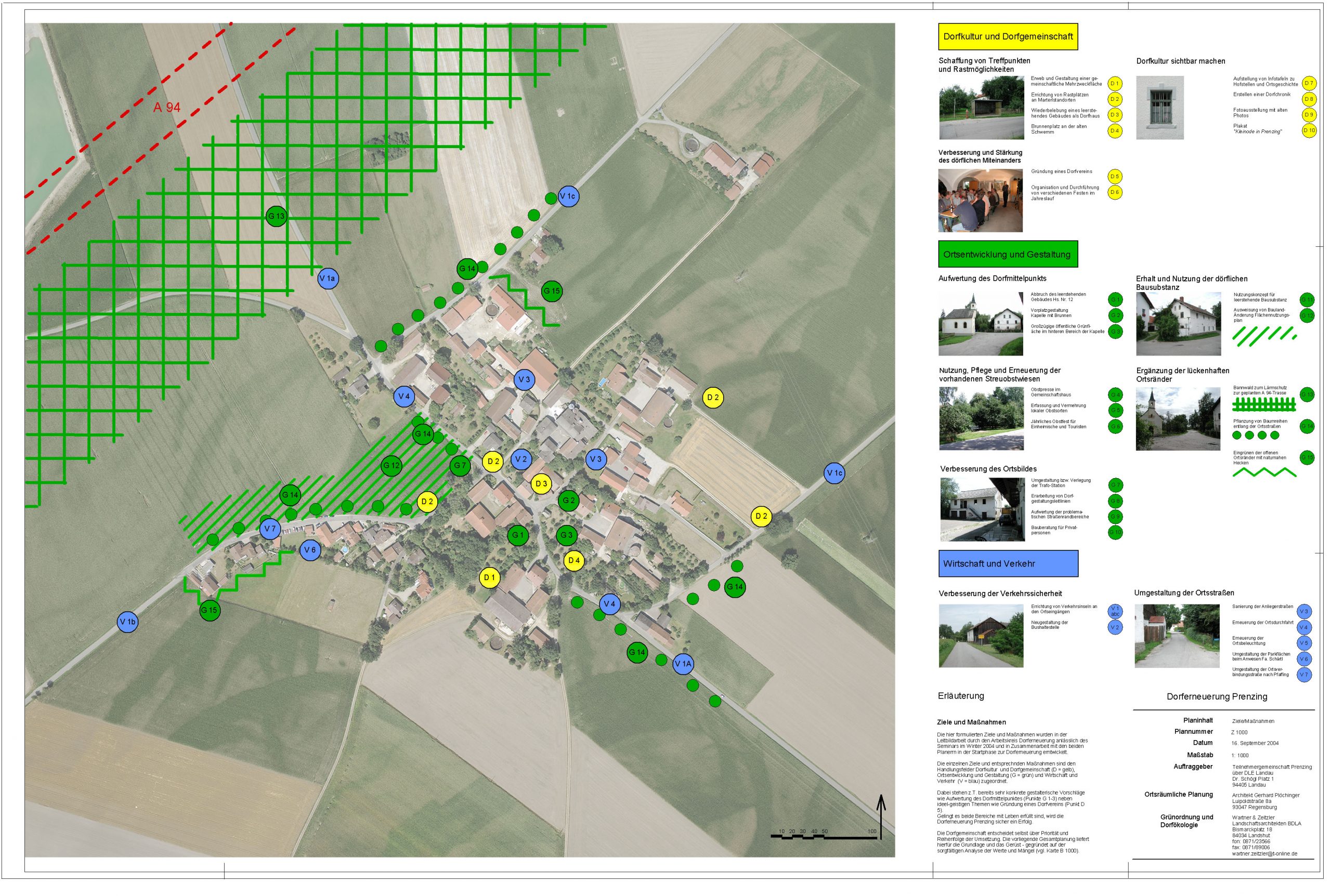Image resolution: width=1331 pixels, height=896 pixels.
Task: Open the chapel photo under Aufwertung des Dorfmittelpunkts
Action: pyautogui.click(x=981, y=324)
